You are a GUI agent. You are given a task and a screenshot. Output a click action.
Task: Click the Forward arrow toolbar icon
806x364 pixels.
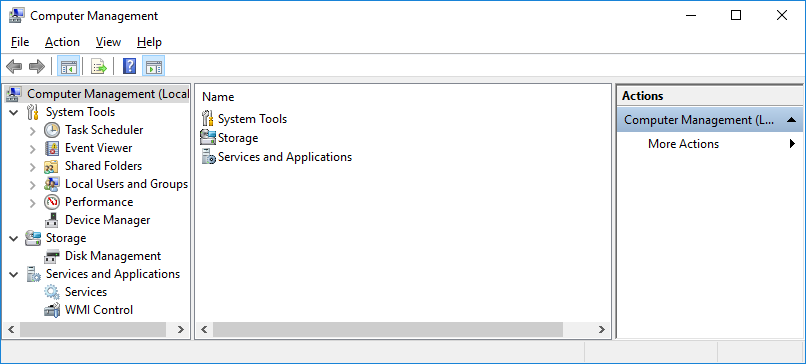(x=37, y=66)
